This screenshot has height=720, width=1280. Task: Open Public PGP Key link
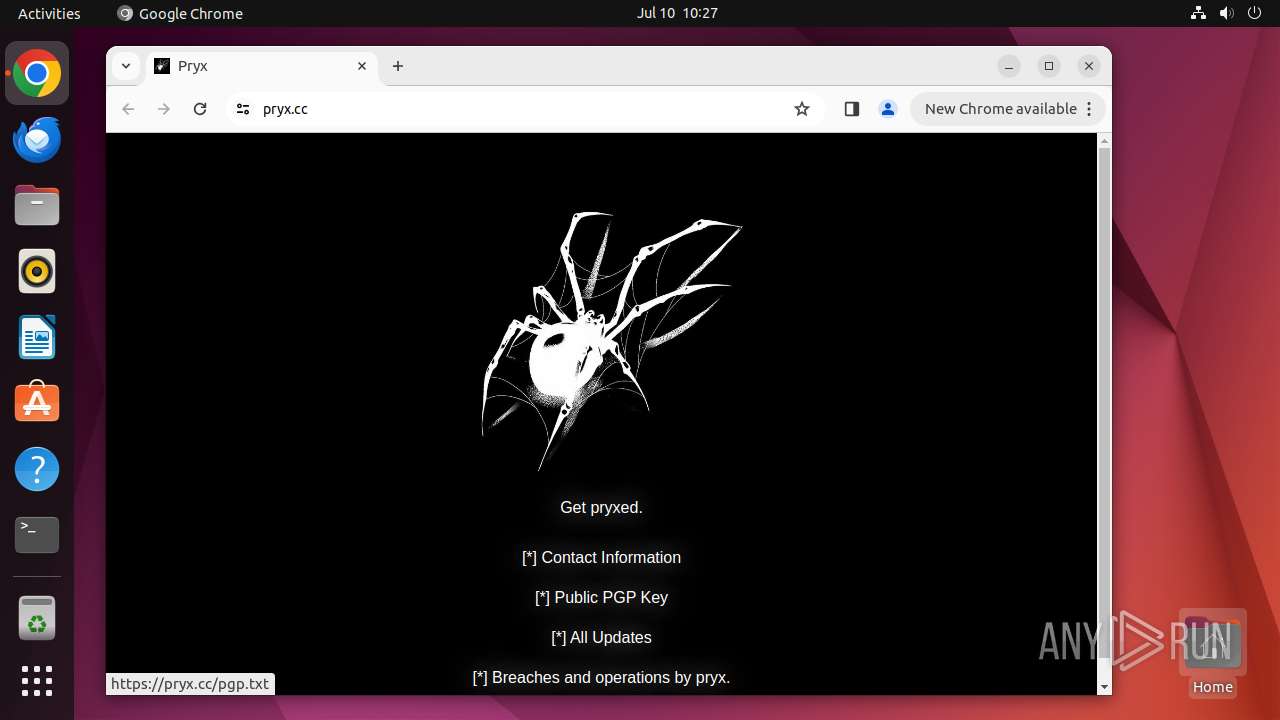coord(601,597)
